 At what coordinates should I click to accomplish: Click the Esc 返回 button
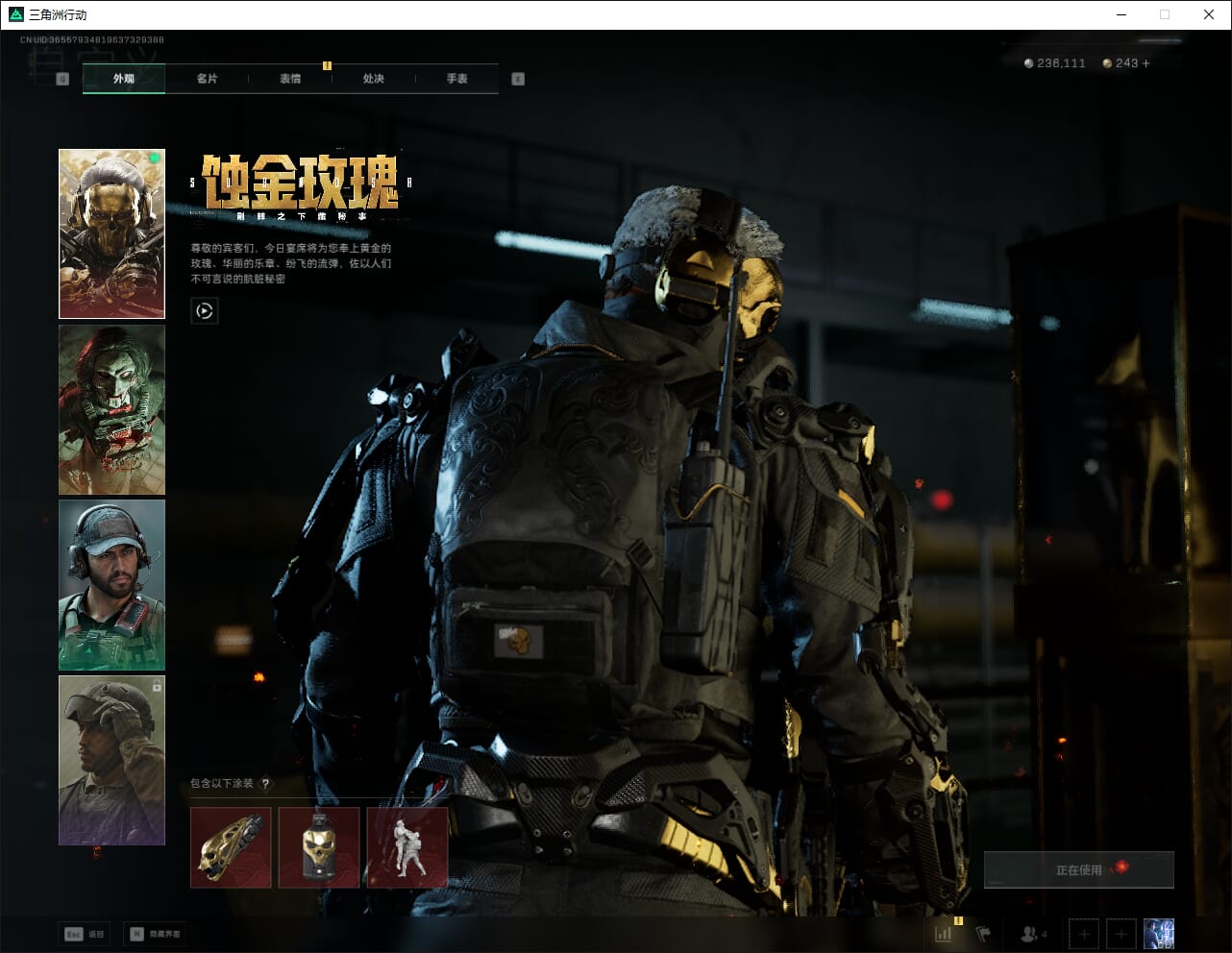pos(85,934)
